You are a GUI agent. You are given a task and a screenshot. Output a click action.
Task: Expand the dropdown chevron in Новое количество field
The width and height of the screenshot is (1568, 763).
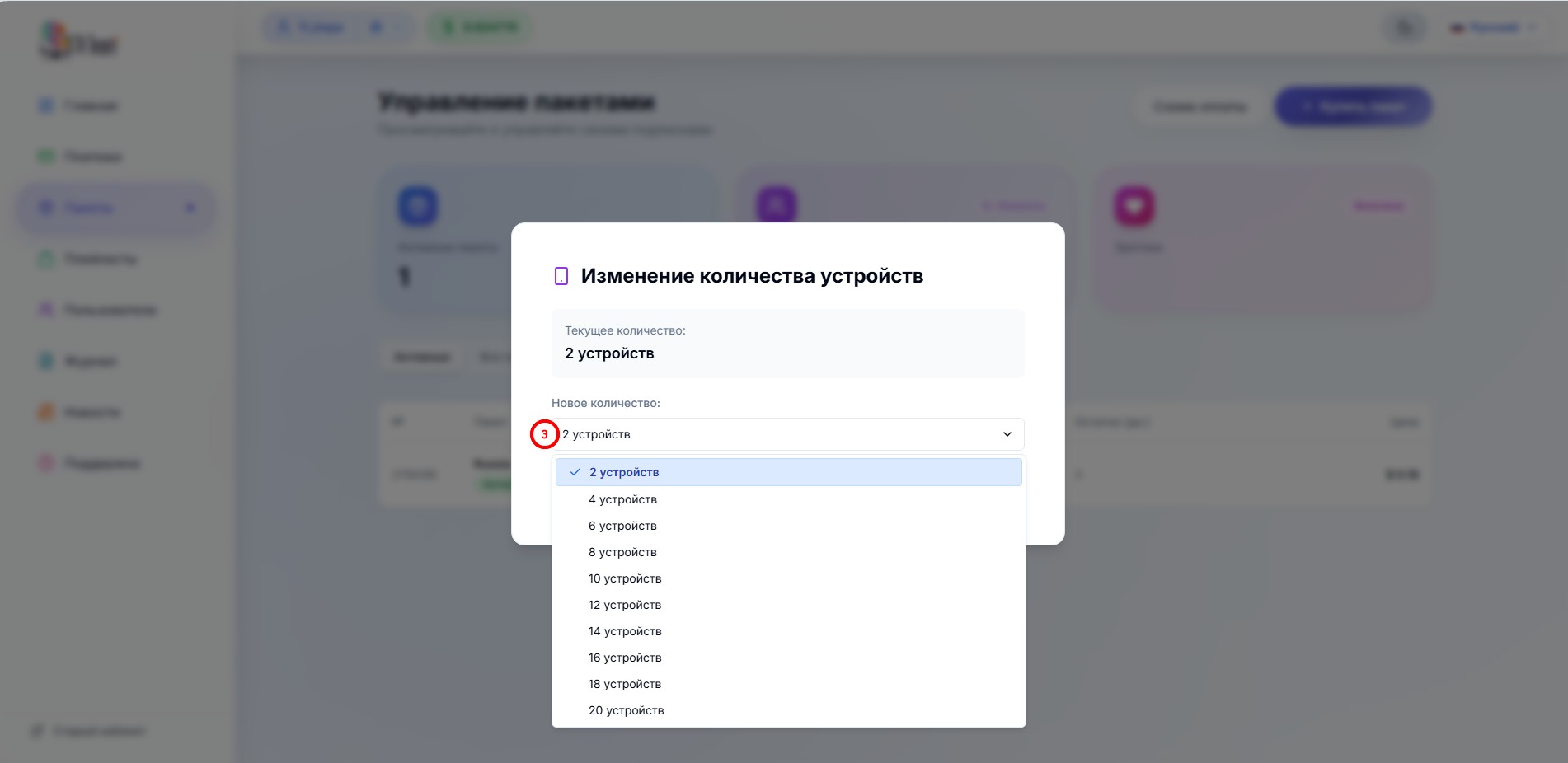1007,434
